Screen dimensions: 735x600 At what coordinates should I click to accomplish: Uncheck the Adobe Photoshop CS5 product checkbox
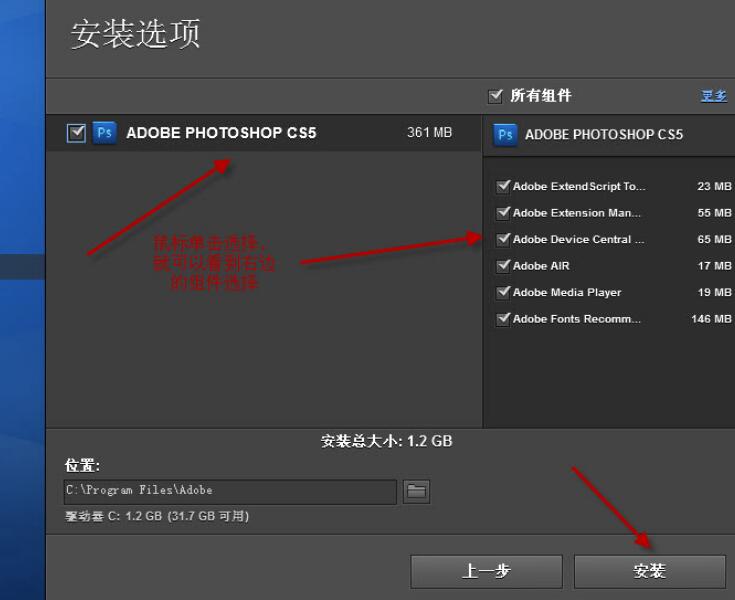point(76,133)
